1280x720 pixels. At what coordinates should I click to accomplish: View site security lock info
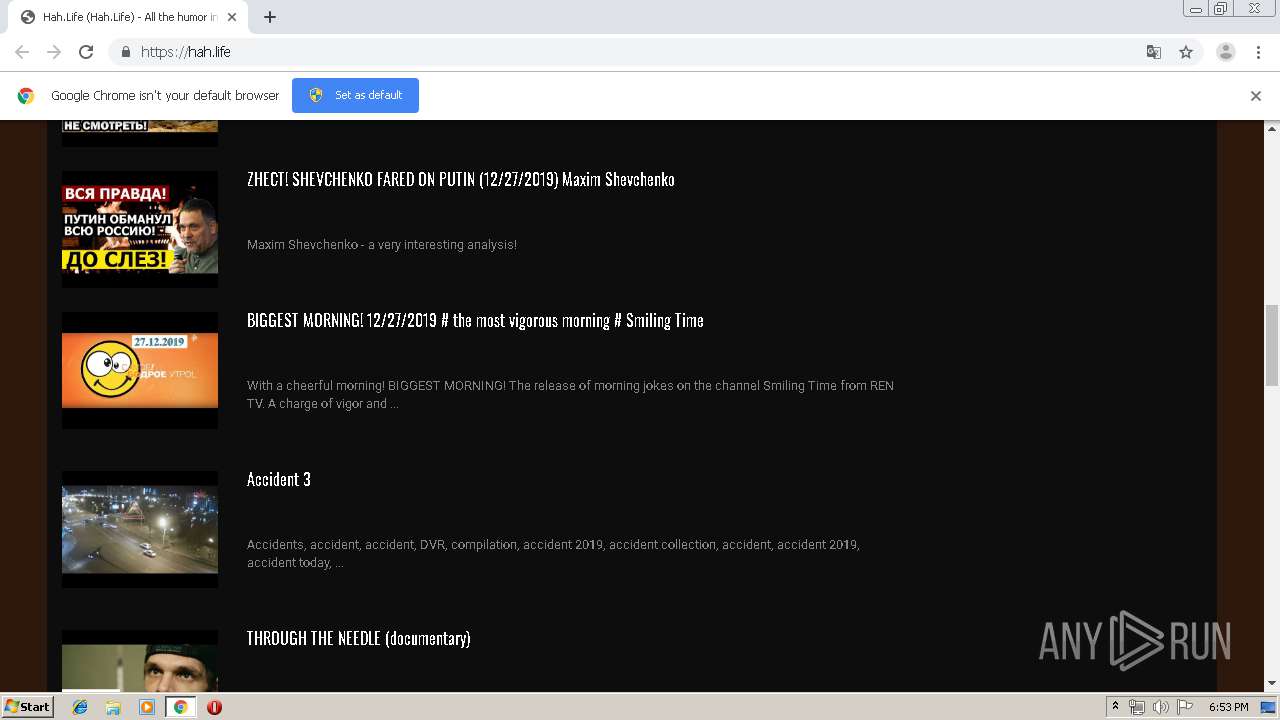[125, 52]
